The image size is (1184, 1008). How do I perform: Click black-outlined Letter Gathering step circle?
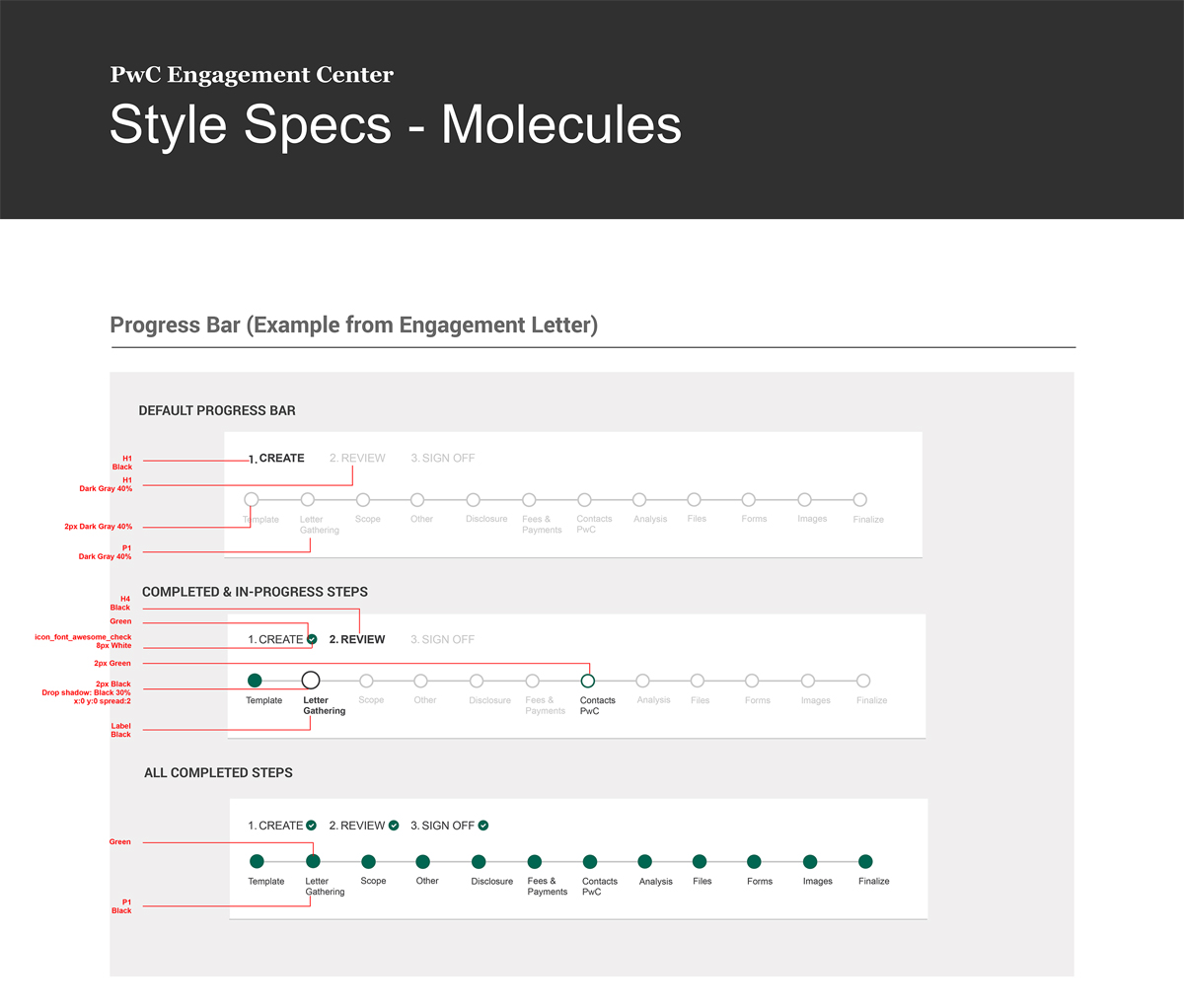tap(311, 681)
